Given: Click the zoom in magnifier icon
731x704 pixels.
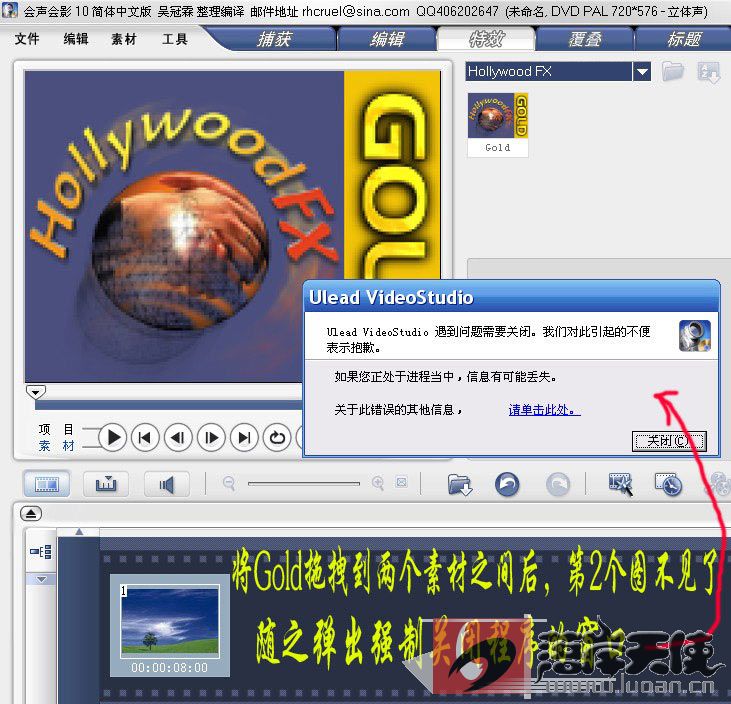Looking at the screenshot, I should (378, 483).
